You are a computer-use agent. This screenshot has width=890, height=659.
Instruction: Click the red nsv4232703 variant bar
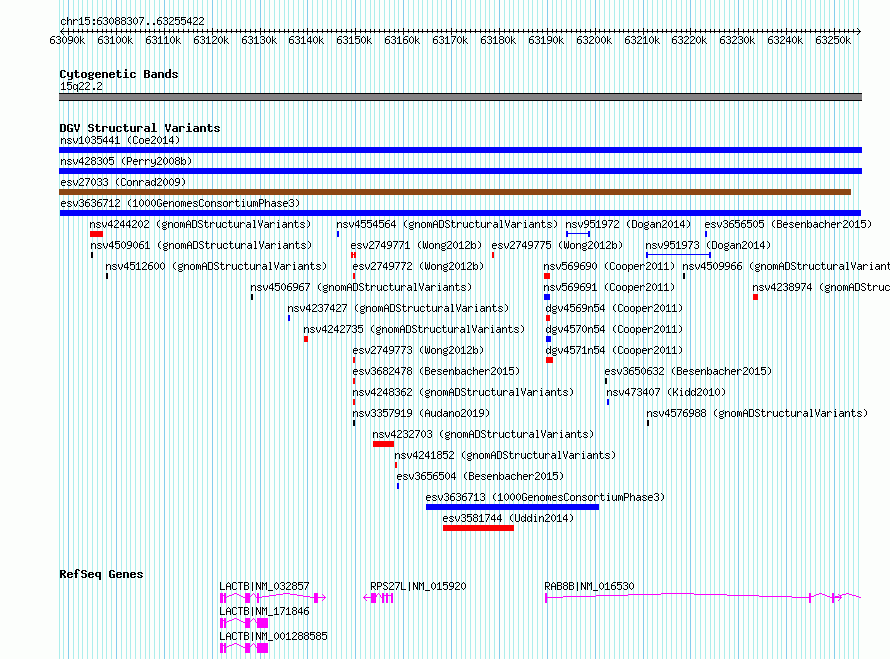pos(383,444)
